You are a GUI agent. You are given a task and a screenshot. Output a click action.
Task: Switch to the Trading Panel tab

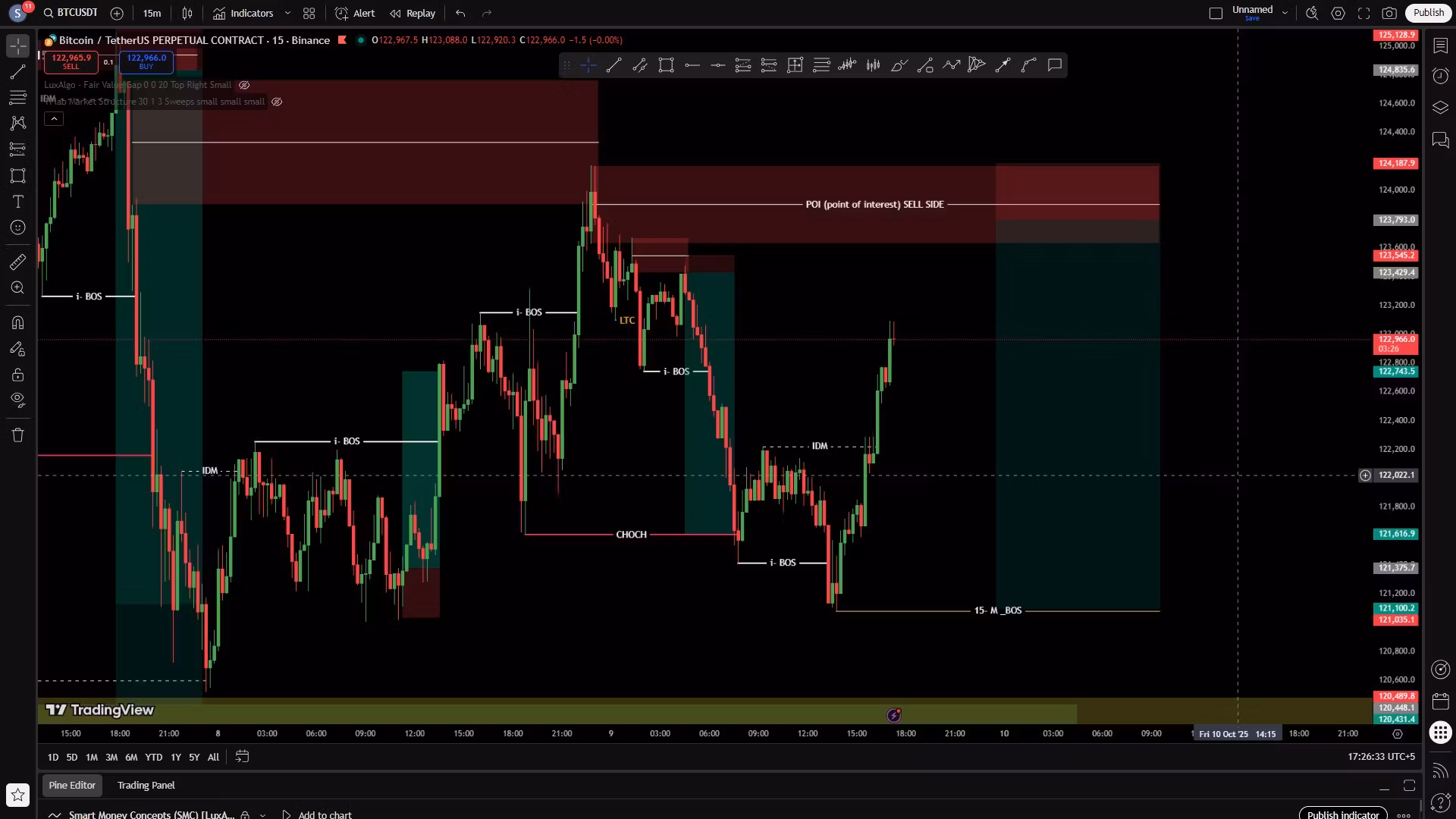pos(146,786)
